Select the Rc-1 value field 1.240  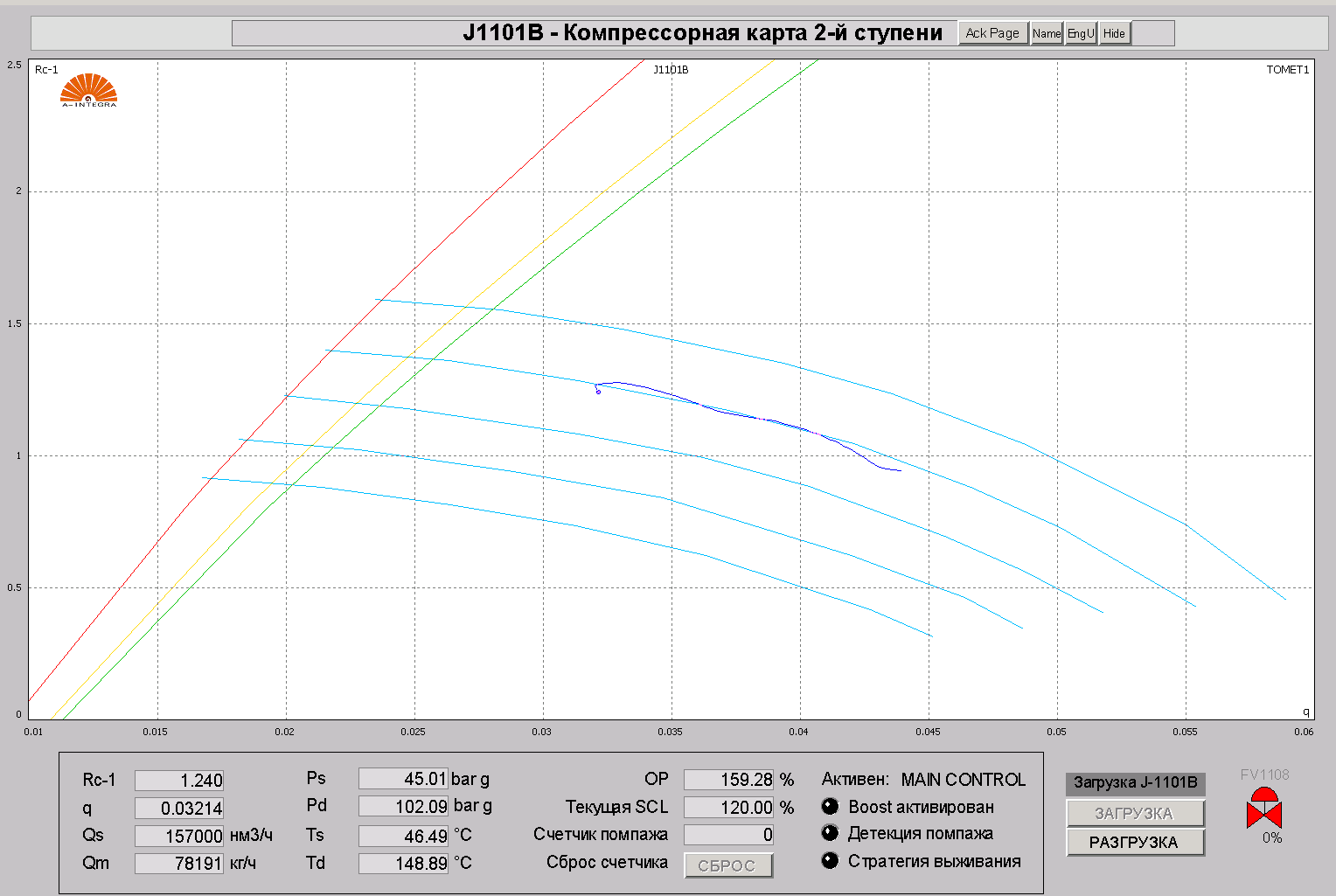coord(179,780)
